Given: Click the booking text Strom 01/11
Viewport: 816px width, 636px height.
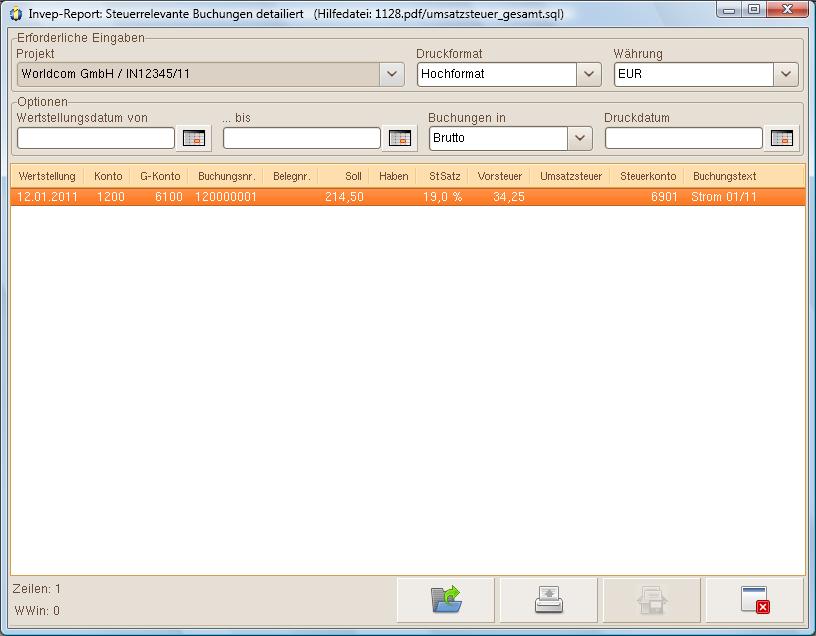Looking at the screenshot, I should point(723,197).
